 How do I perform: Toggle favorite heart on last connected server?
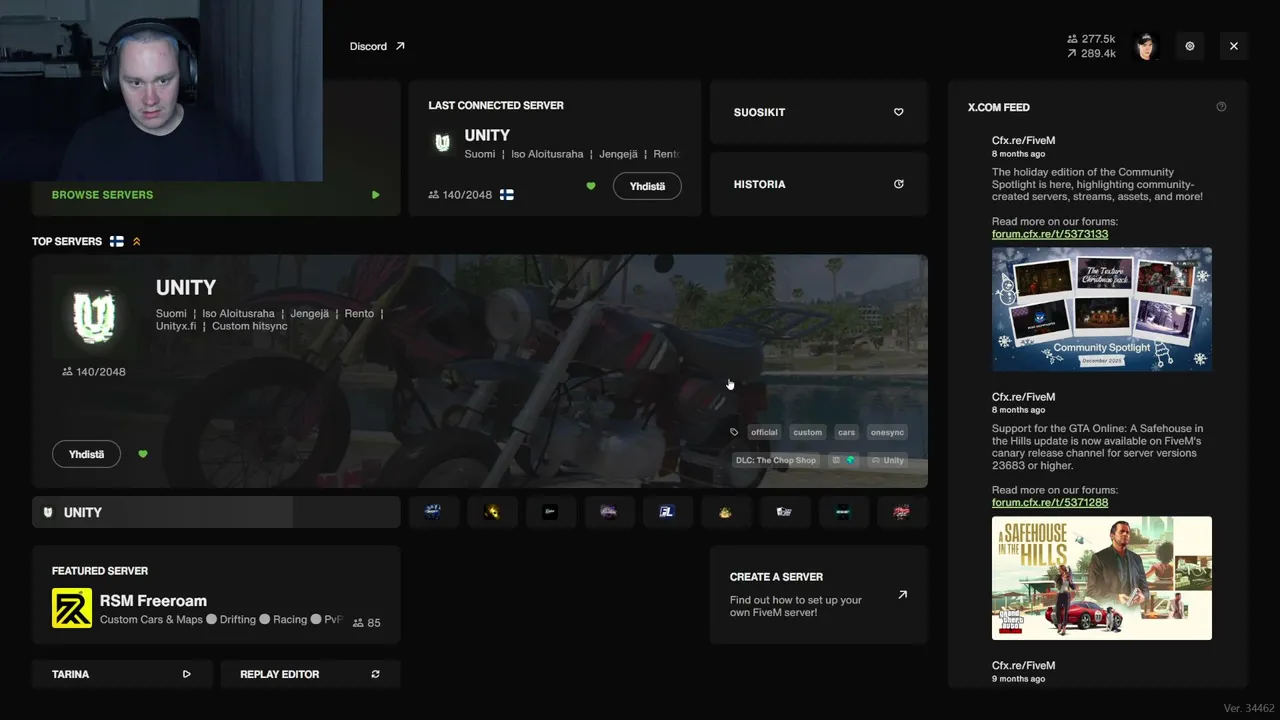click(x=591, y=186)
